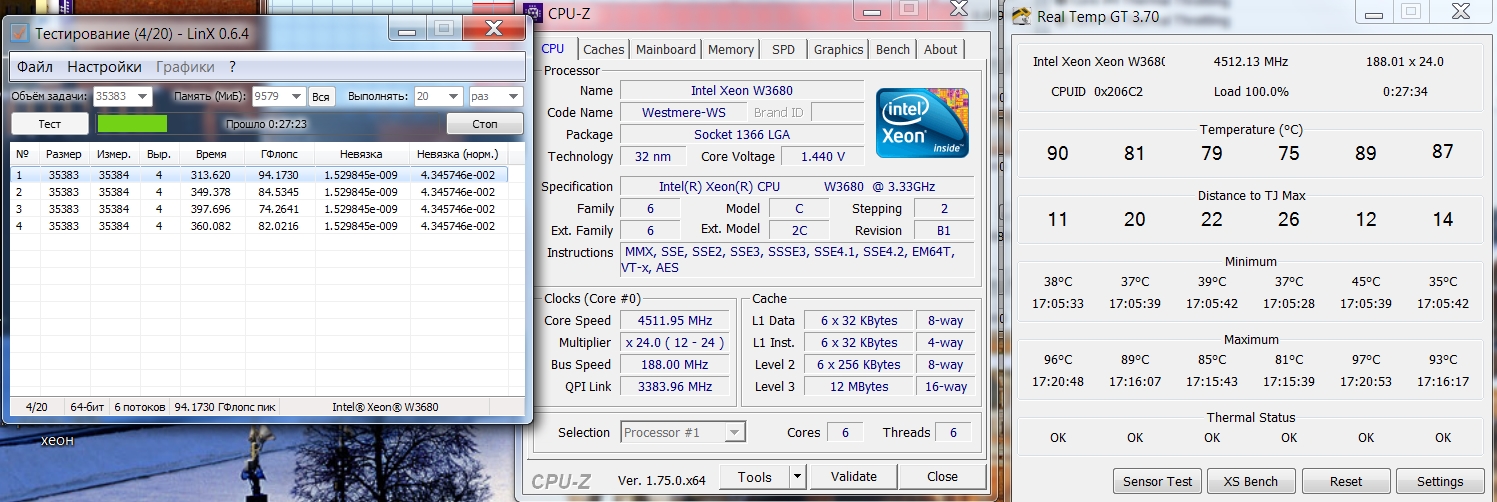1497x502 pixels.
Task: Switch to the Memory tab in CPU-Z
Action: click(x=731, y=49)
